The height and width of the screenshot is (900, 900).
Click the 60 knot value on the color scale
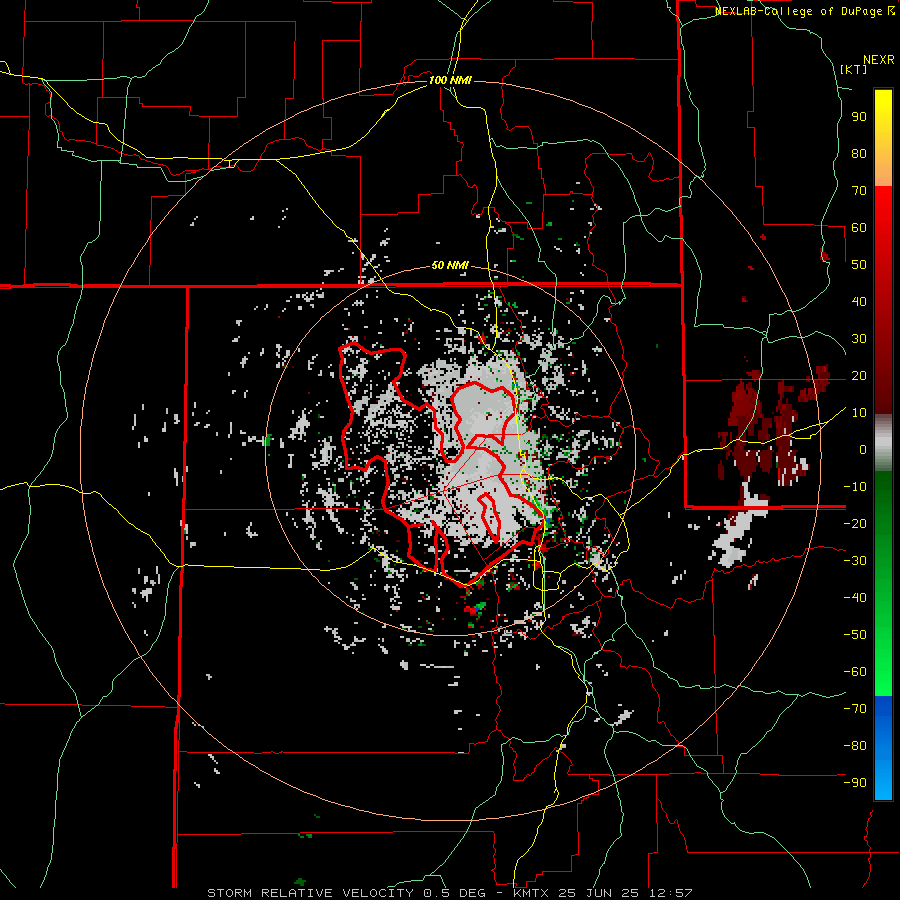pyautogui.click(x=859, y=227)
